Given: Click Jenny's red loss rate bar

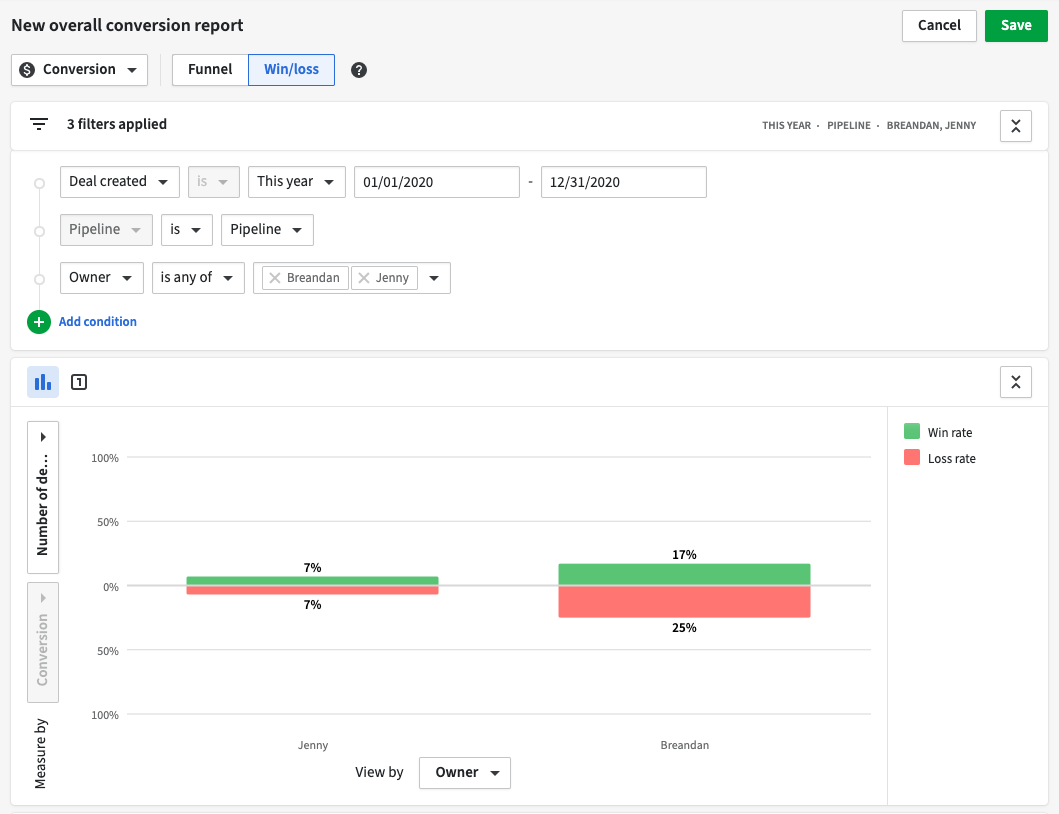Looking at the screenshot, I should (313, 590).
